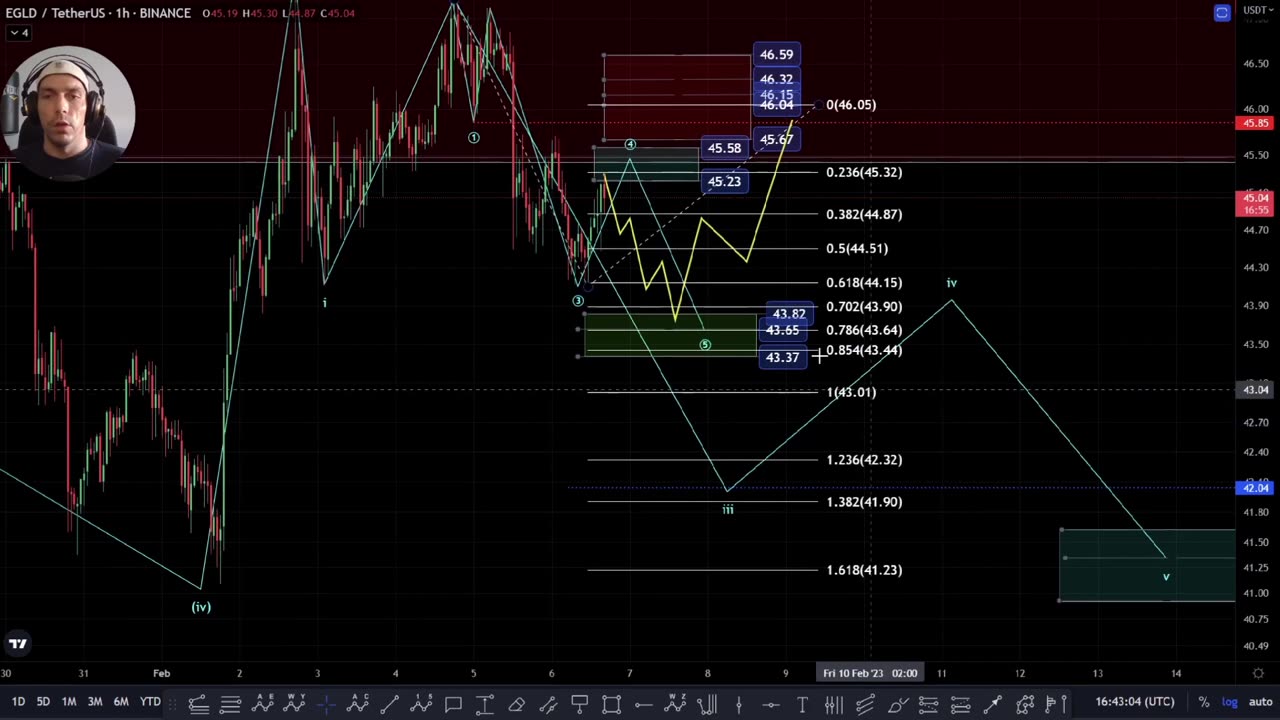Viewport: 1280px width, 720px height.
Task: Select the trend line tool
Action: pyautogui.click(x=390, y=705)
